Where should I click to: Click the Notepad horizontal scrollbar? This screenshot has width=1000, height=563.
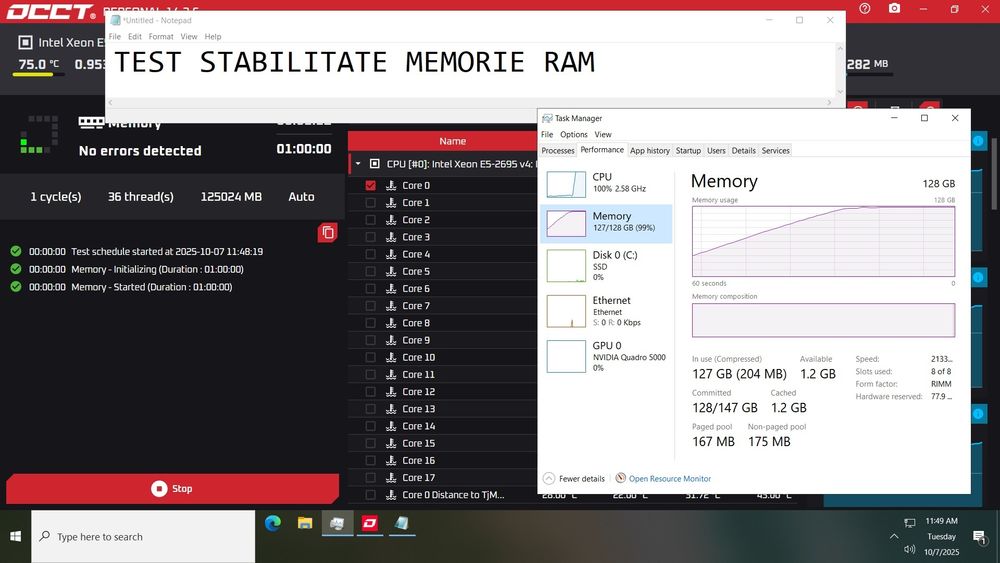(472, 102)
